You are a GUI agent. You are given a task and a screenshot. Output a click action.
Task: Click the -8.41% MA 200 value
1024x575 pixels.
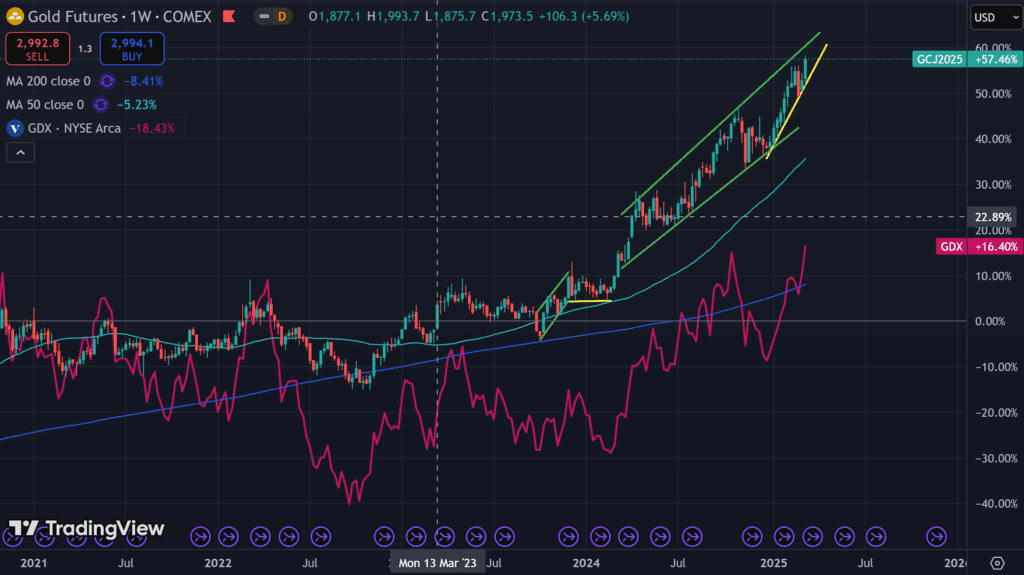(x=144, y=81)
